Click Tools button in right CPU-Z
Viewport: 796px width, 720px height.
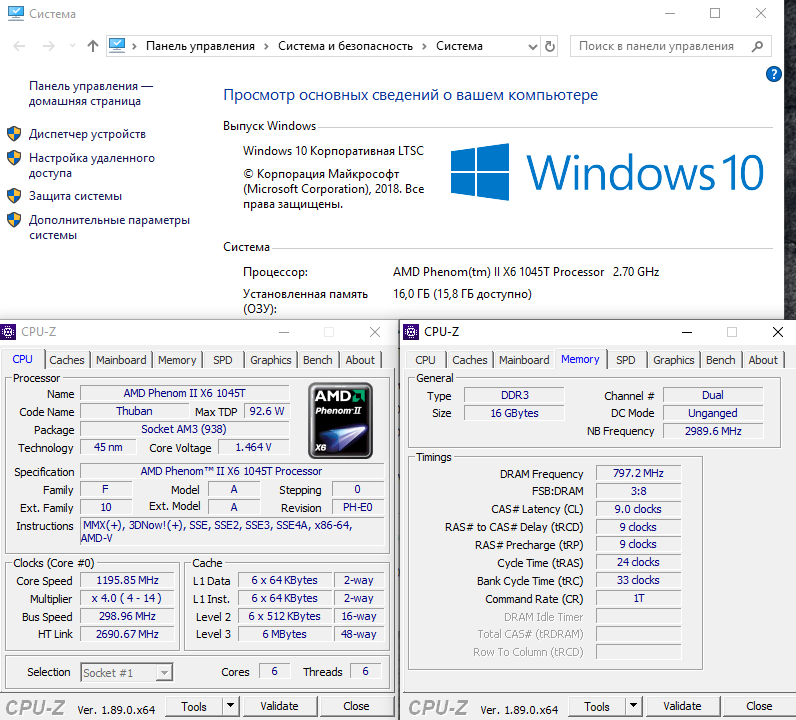click(596, 707)
